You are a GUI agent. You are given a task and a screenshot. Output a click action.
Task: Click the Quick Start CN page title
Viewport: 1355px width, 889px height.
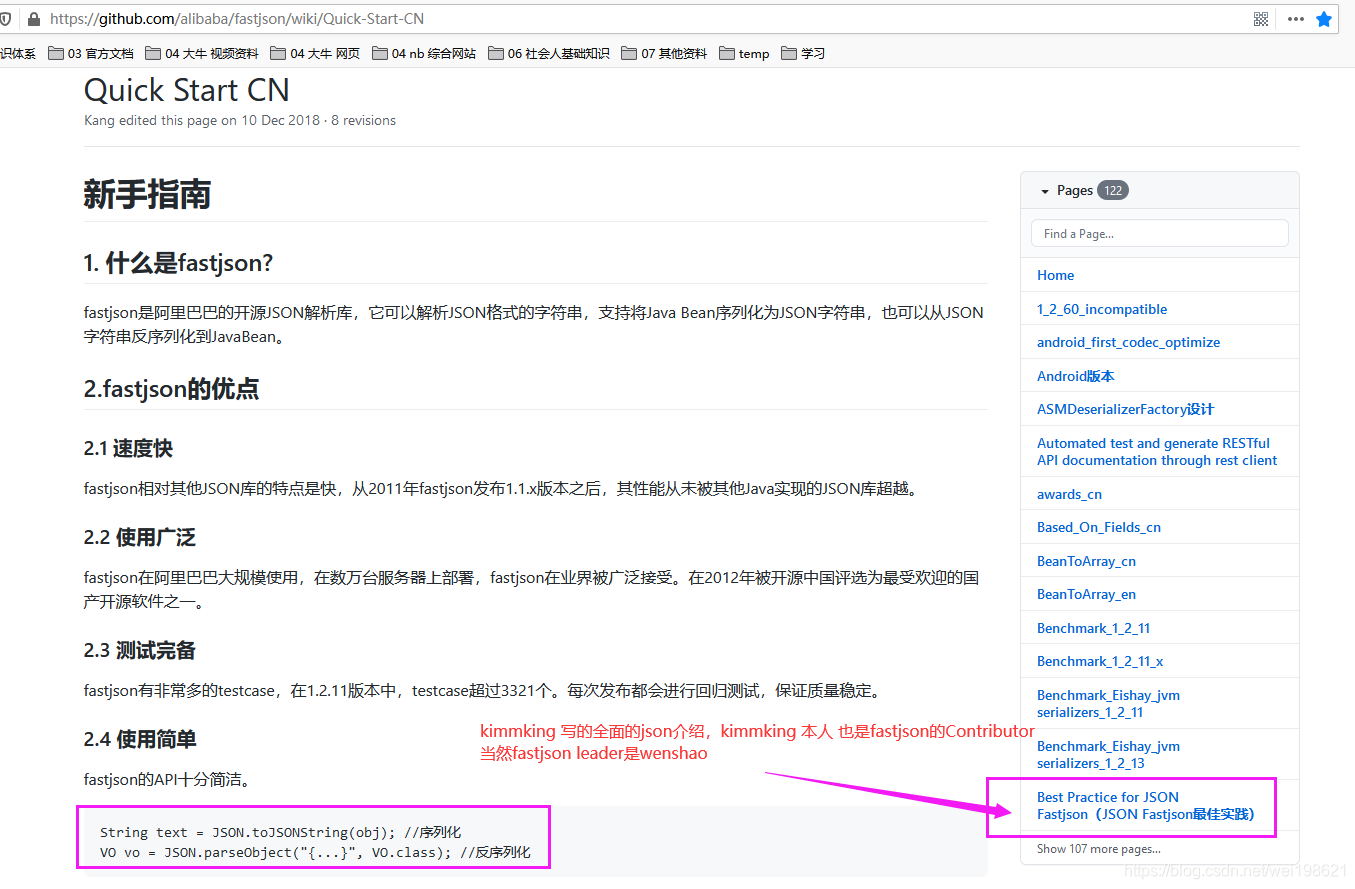pos(186,90)
